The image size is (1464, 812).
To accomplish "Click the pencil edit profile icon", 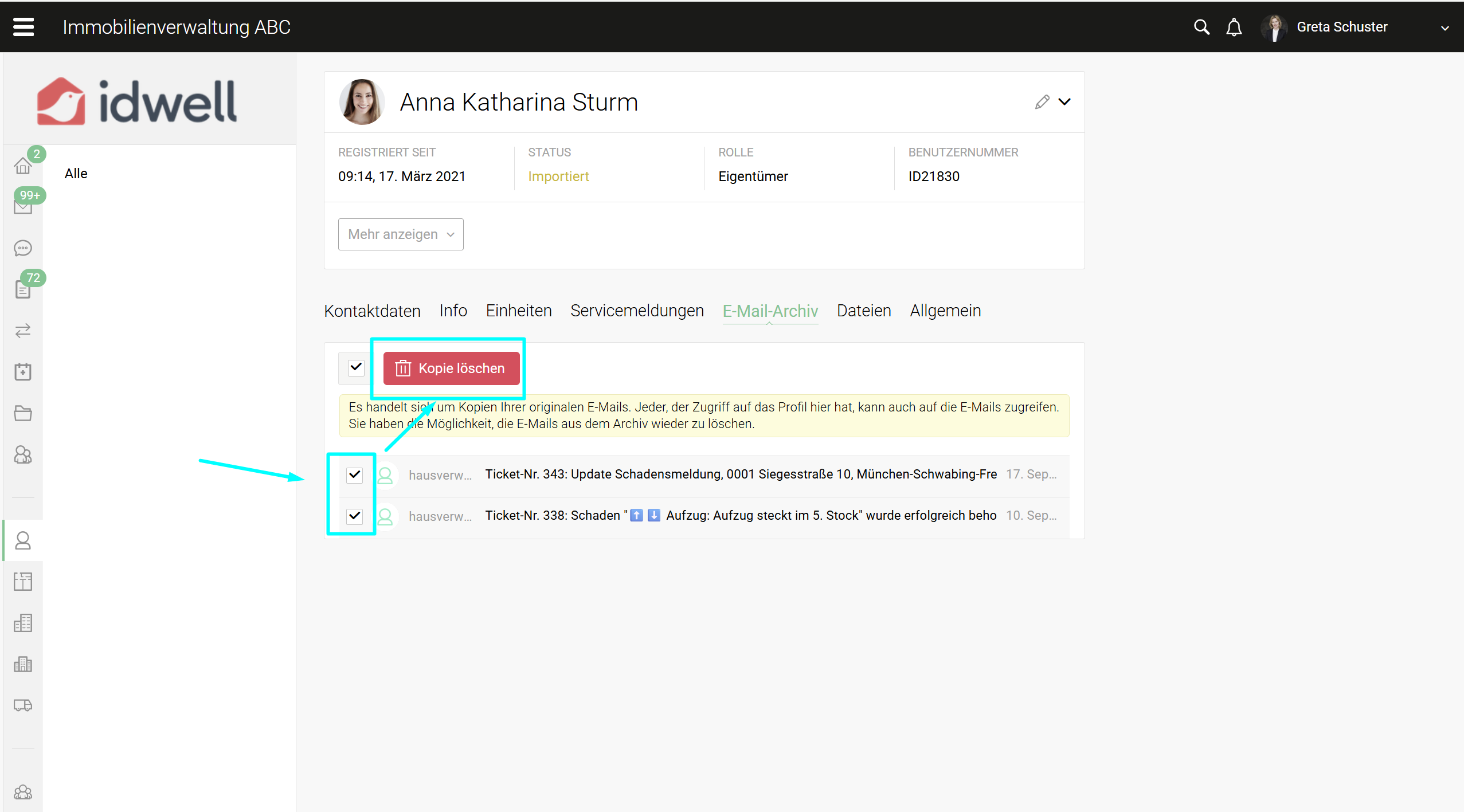I will tap(1042, 102).
